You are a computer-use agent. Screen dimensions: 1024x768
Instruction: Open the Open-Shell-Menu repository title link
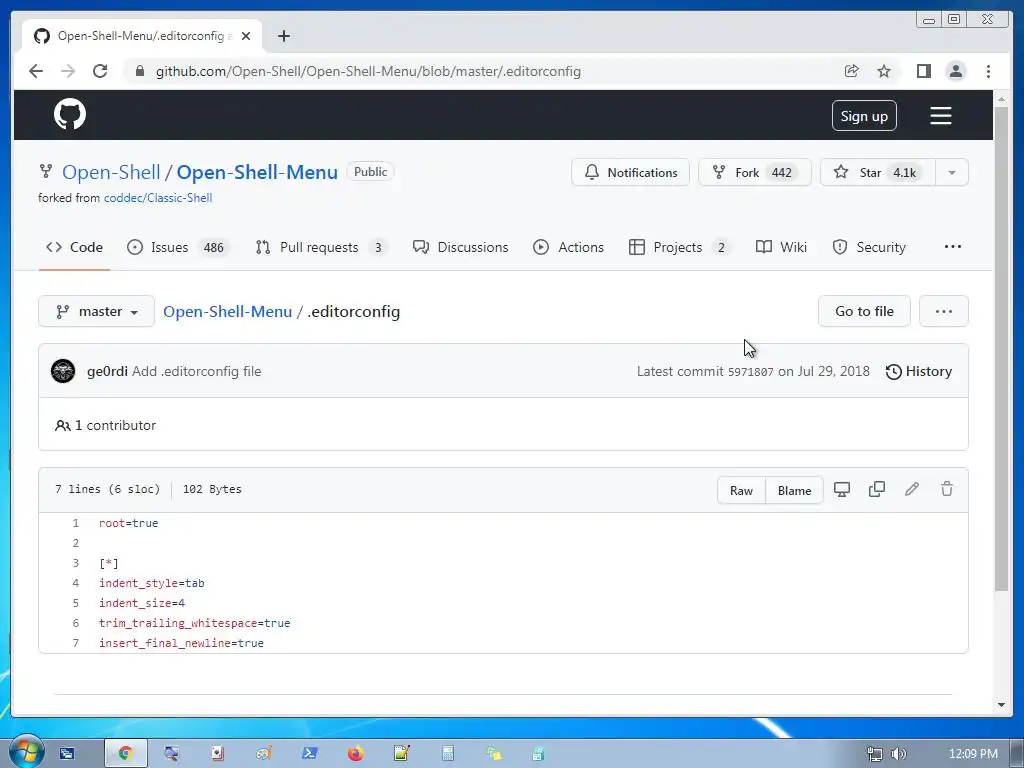(257, 172)
